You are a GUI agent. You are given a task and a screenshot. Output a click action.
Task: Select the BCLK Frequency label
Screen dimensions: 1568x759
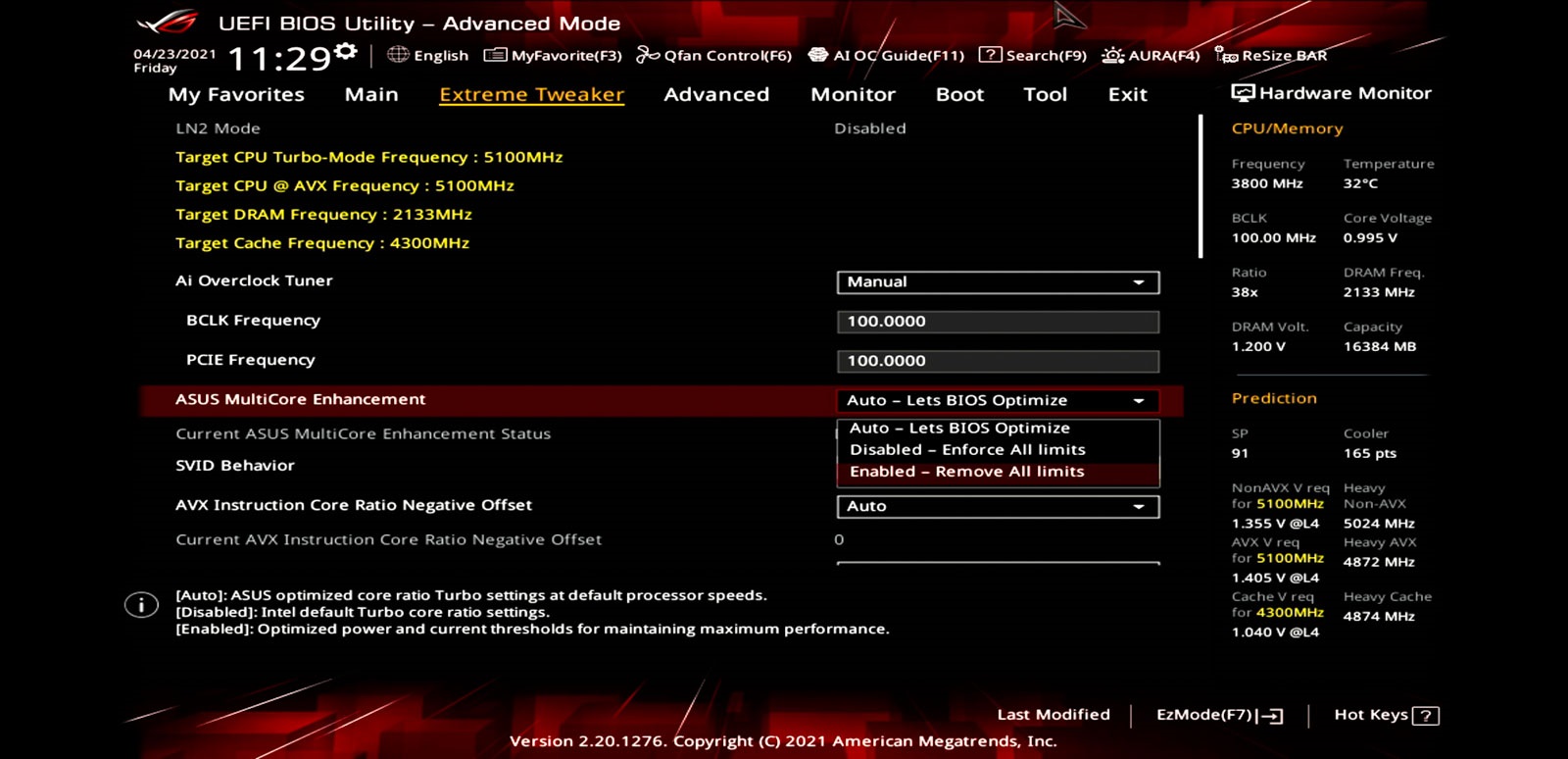coord(253,321)
